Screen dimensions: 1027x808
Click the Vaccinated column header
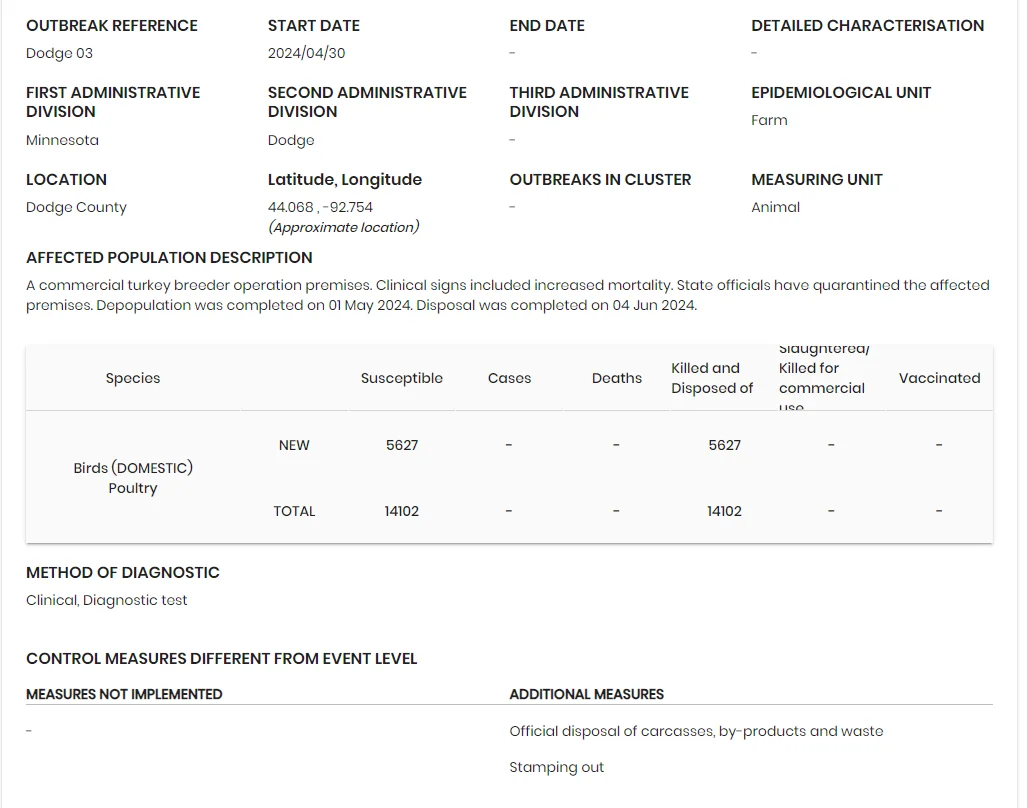coord(939,378)
